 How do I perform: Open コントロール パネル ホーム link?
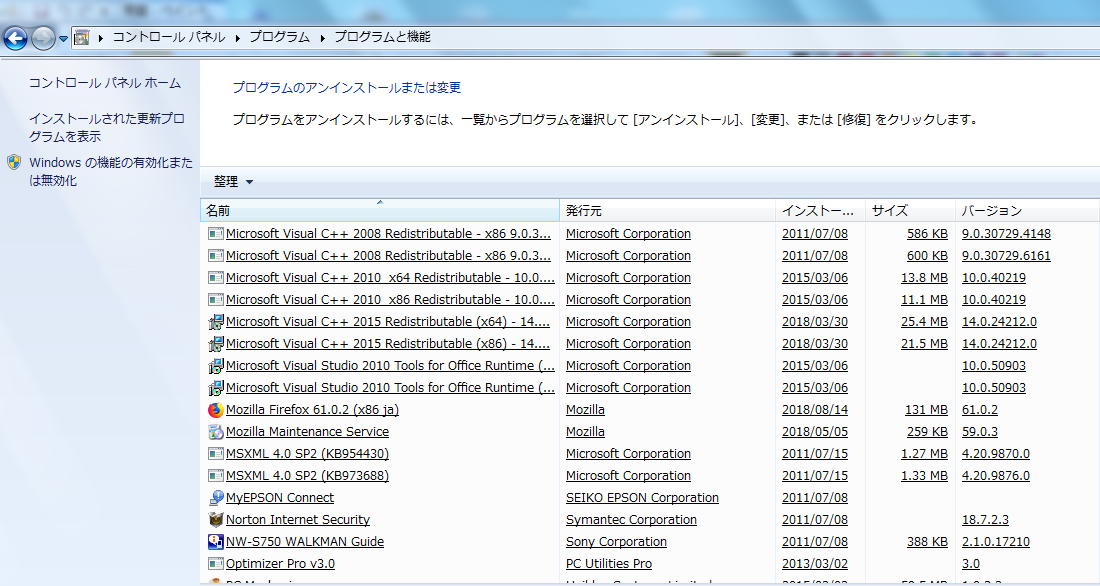pos(105,83)
